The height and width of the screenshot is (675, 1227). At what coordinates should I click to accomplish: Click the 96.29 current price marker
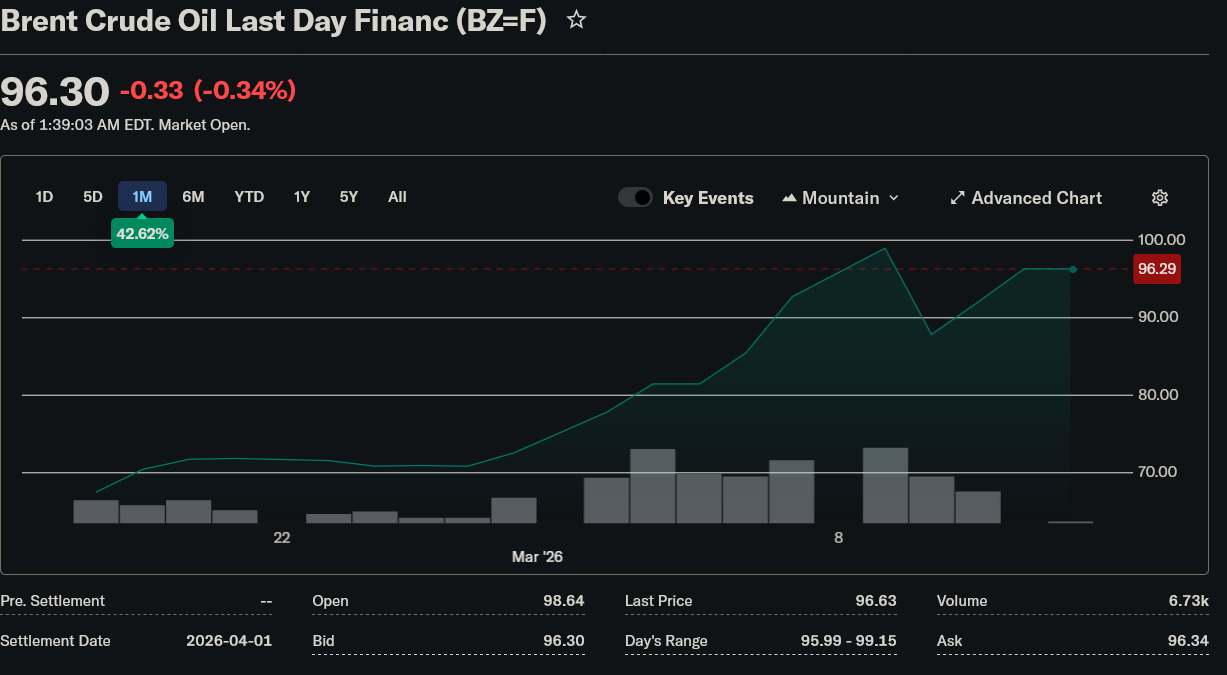(1156, 269)
